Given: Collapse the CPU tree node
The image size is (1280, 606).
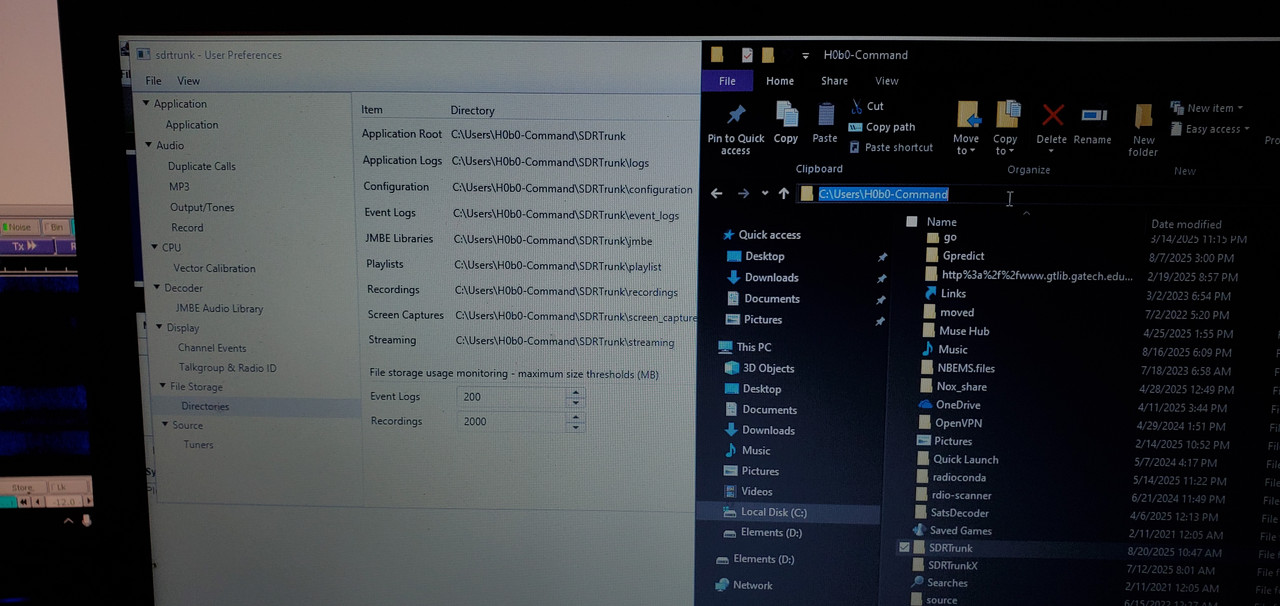Looking at the screenshot, I should pyautogui.click(x=154, y=247).
